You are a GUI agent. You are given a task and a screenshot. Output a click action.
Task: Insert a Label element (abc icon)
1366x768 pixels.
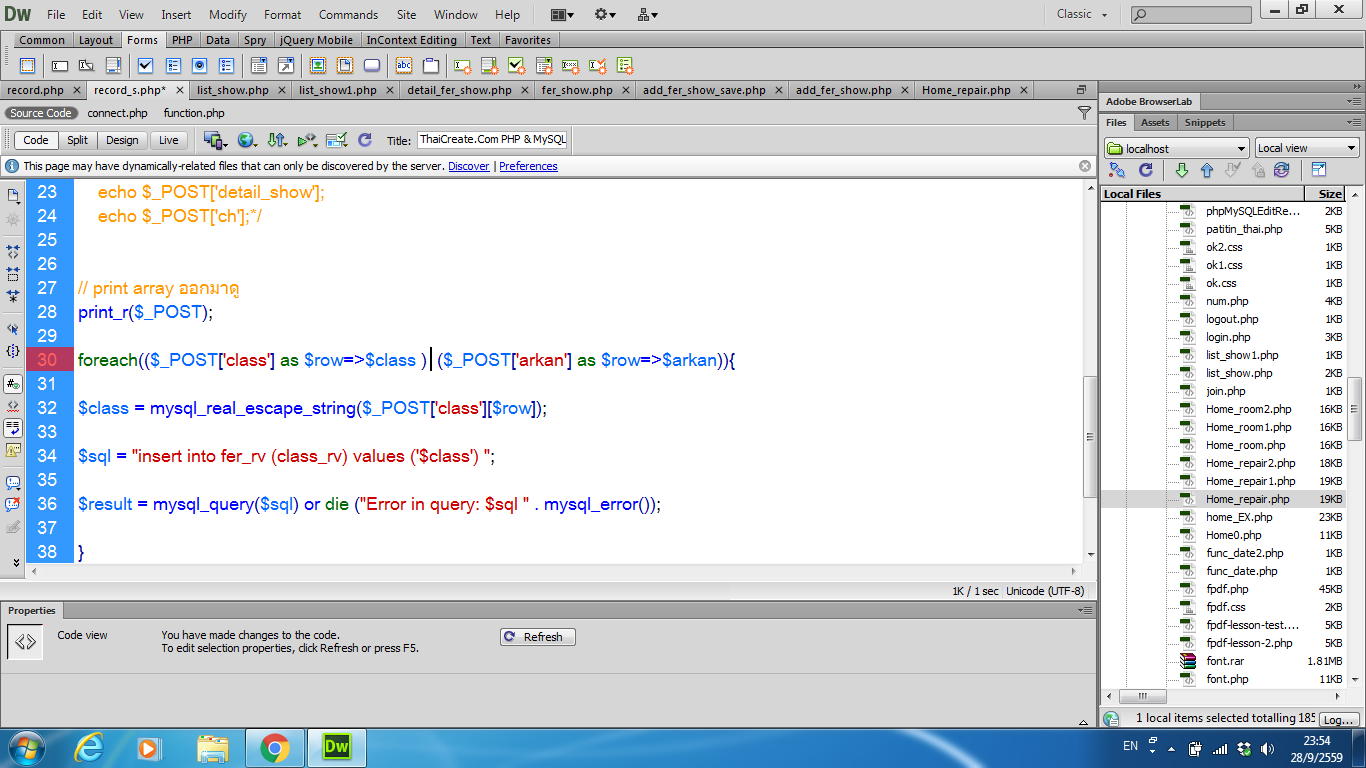pos(404,66)
